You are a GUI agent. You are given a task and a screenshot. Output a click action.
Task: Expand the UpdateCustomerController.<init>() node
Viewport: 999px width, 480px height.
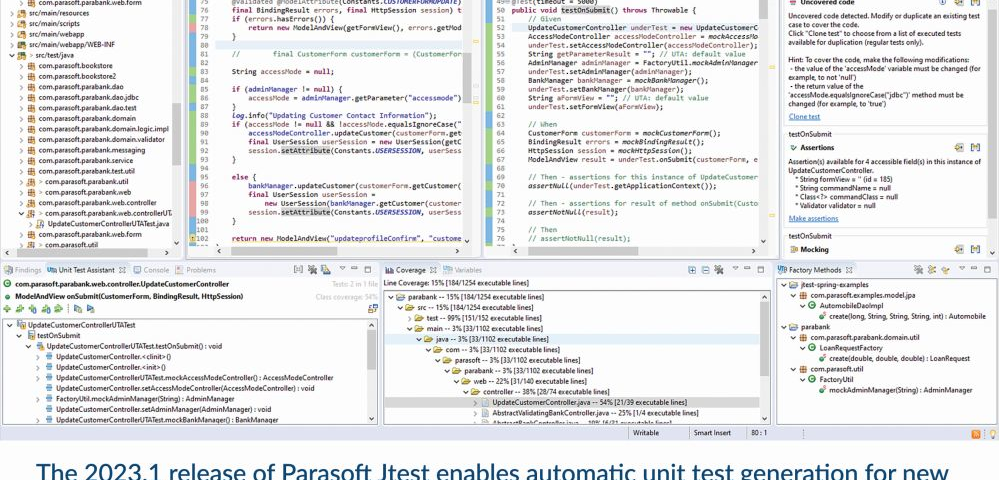38,367
